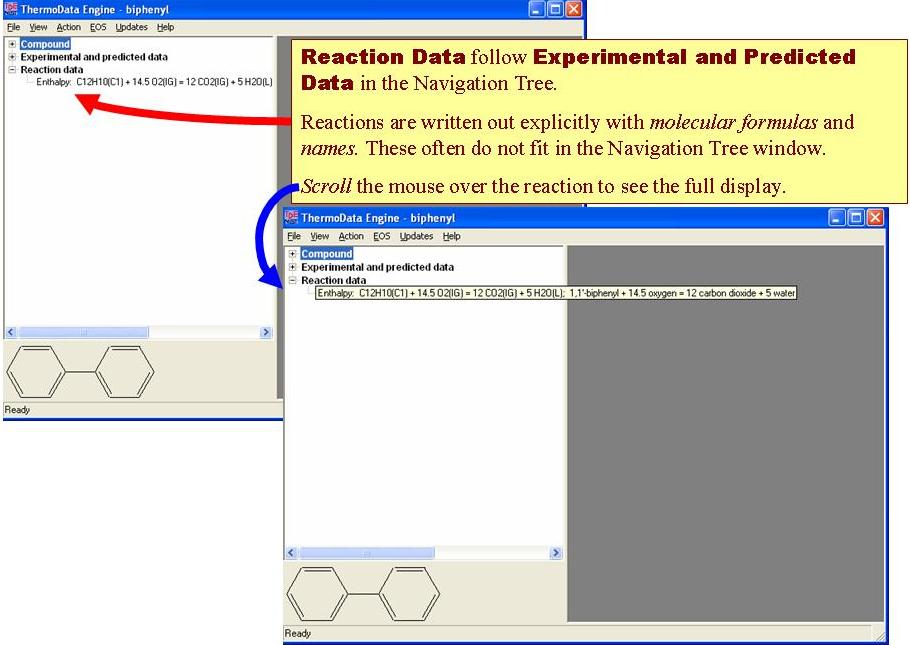Collapse Reaction data node in back window

(12, 71)
